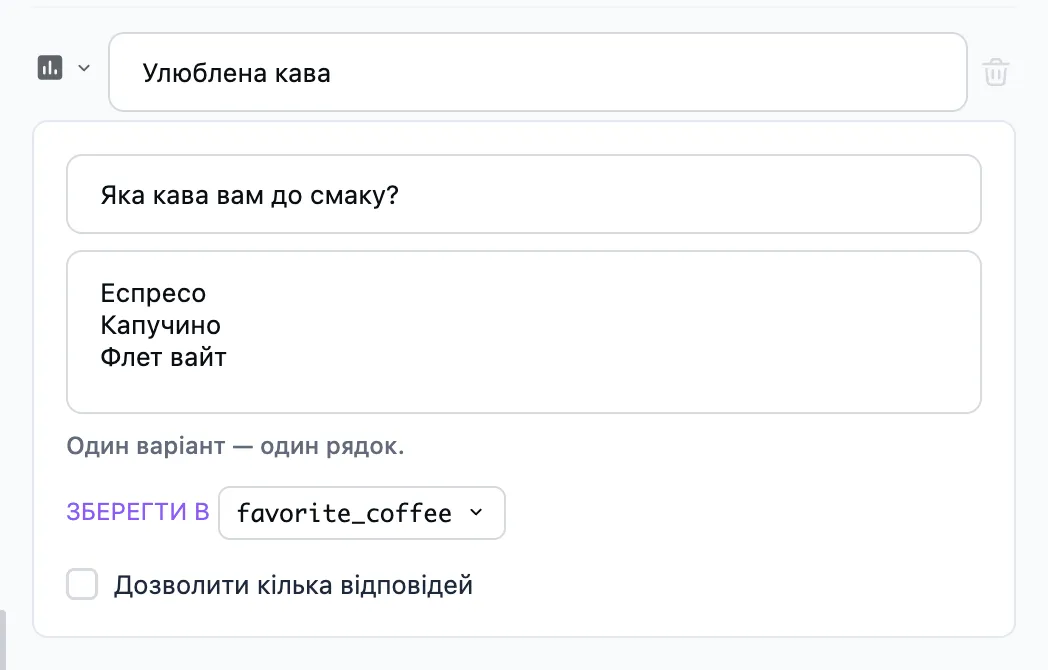
Task: Open the favorite_coffee variable dropdown
Action: click(362, 513)
